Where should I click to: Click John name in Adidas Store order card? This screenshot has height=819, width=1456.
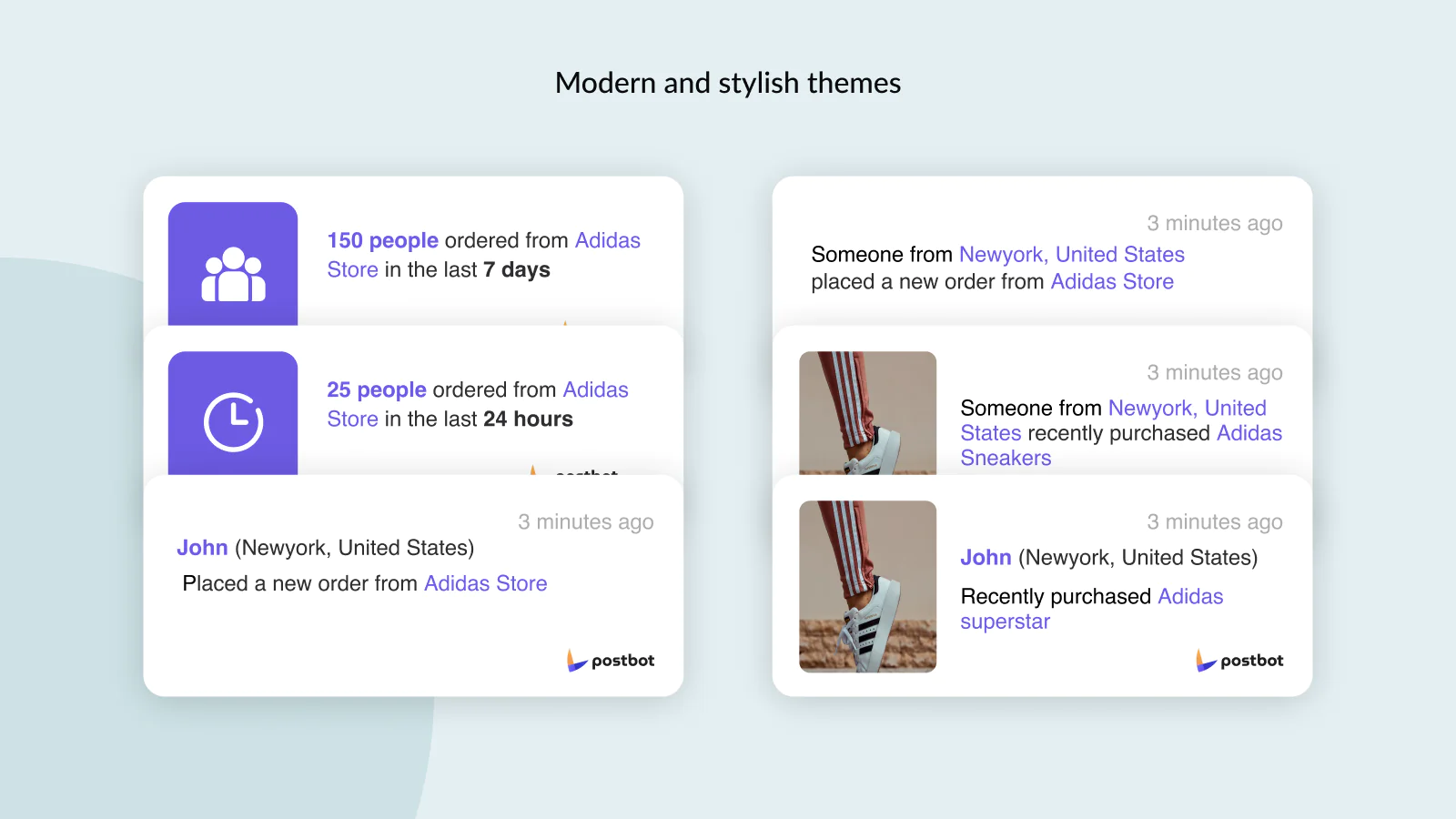point(202,548)
